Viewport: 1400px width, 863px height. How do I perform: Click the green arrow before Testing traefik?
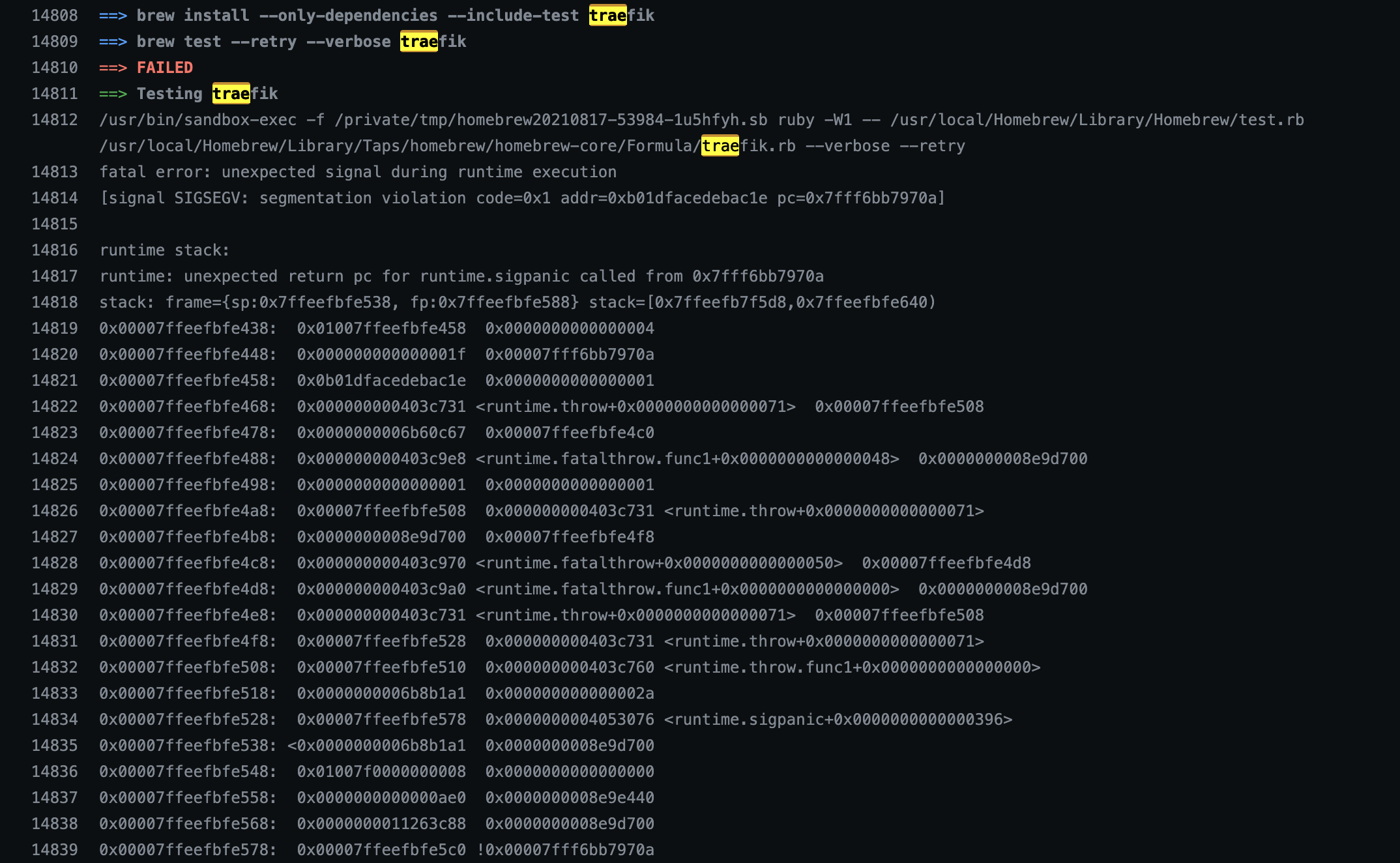(x=113, y=94)
